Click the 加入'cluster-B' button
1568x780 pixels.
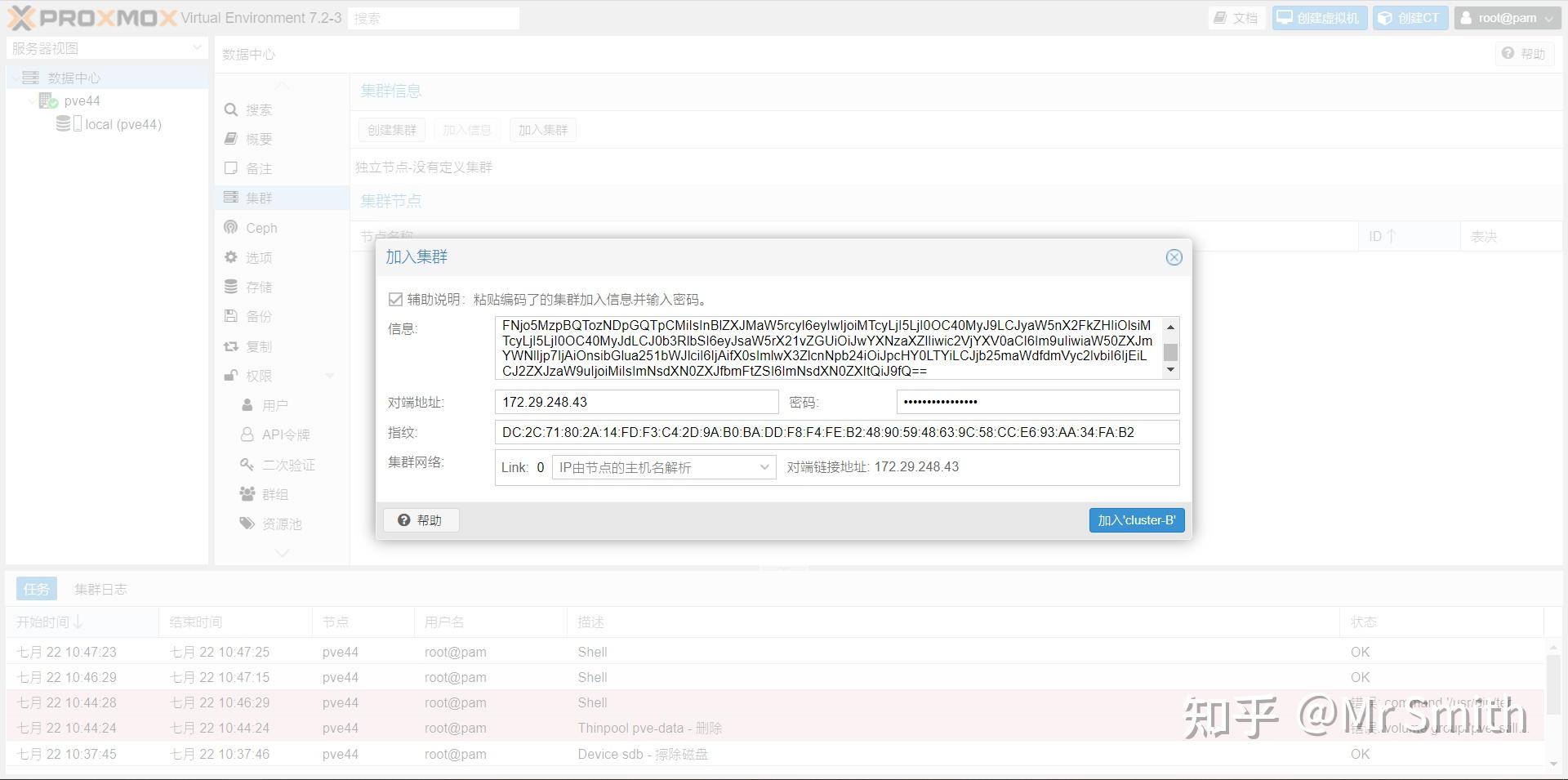click(x=1136, y=519)
